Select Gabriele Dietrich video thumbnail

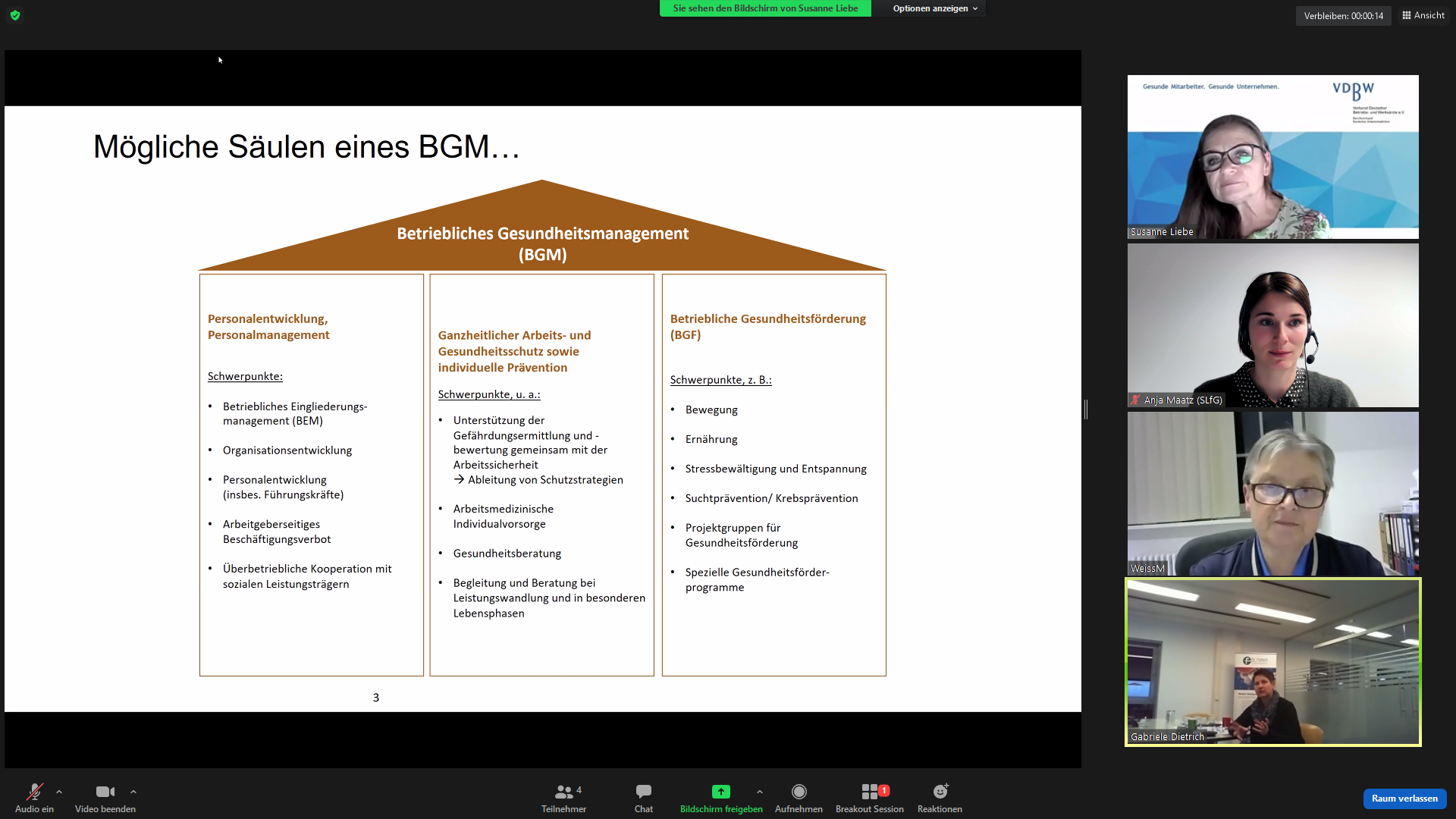(x=1272, y=662)
